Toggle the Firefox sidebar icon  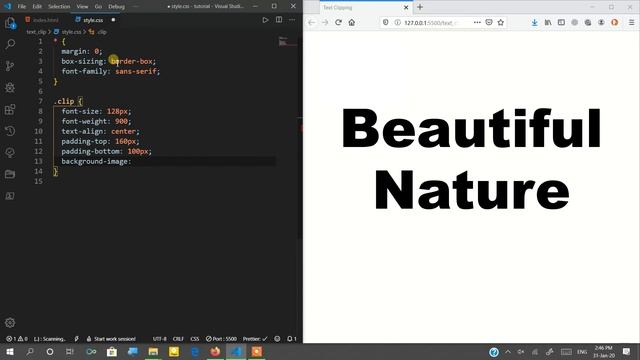[x=561, y=22]
